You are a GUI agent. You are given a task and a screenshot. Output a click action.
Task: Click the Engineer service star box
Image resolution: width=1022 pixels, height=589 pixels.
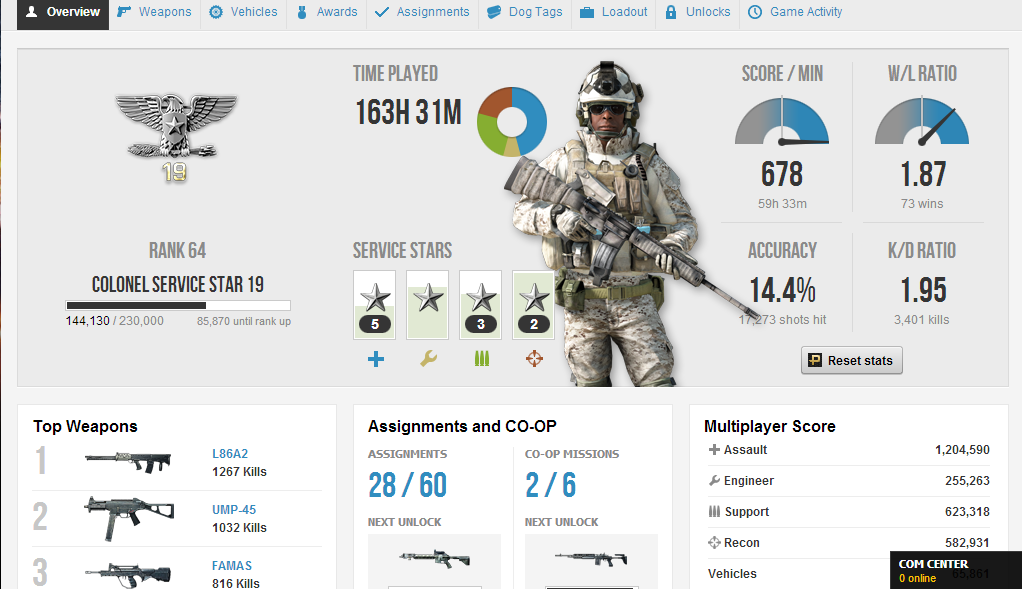(x=428, y=305)
